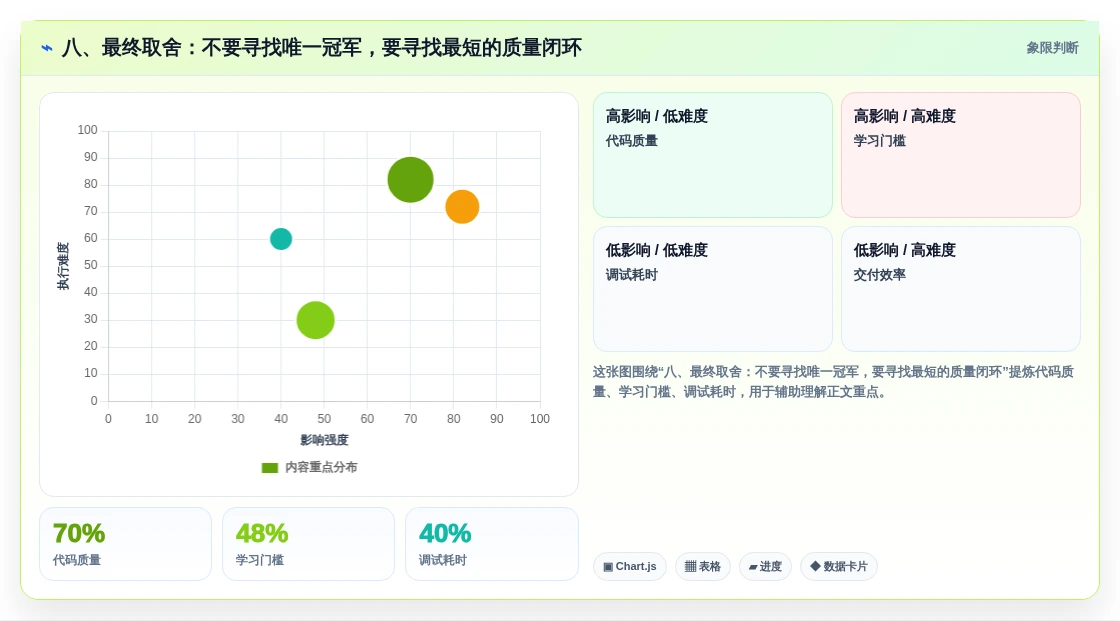Click the 进度 tag chip
Viewport: 1120px width, 621px height.
tap(765, 567)
